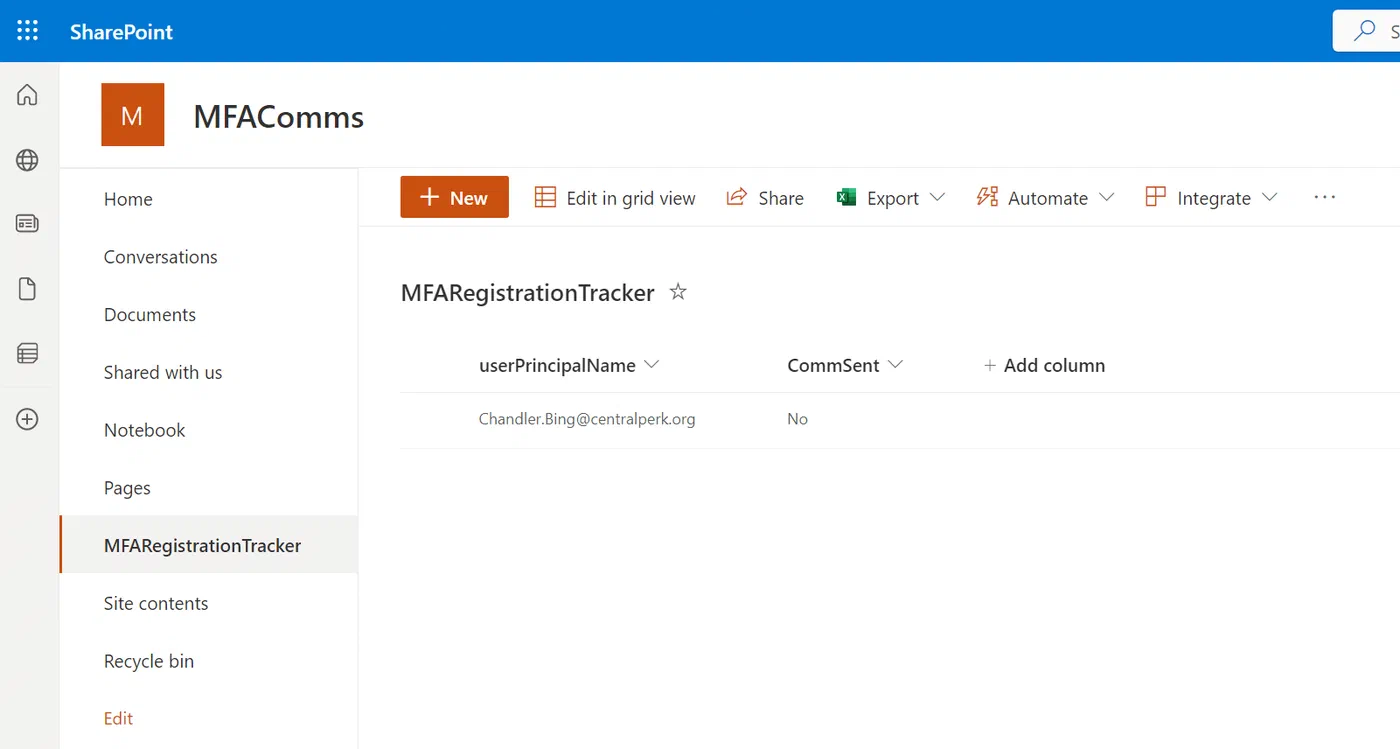Open My sites globe icon
This screenshot has height=749, width=1400.
[x=28, y=160]
